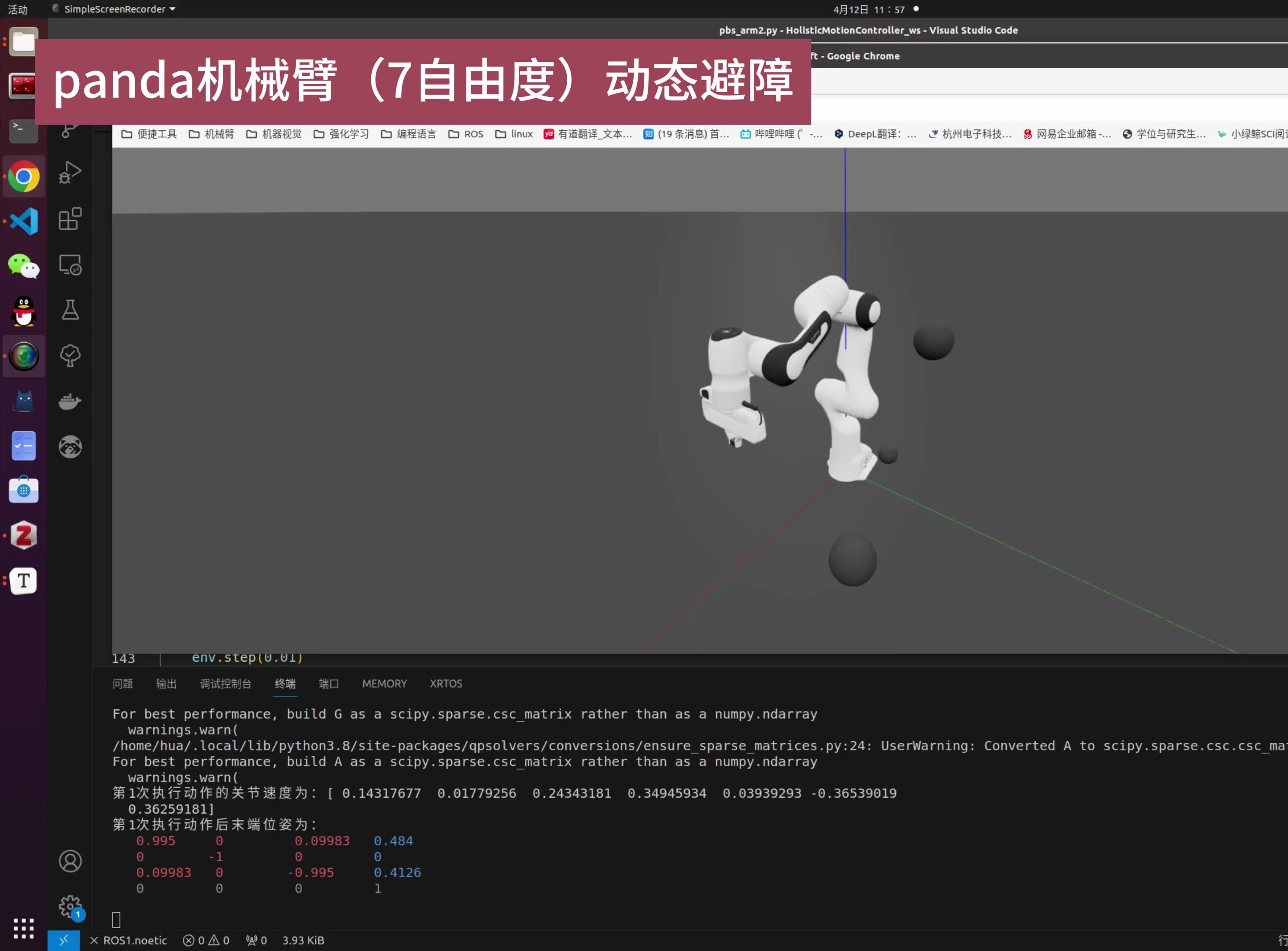Image resolution: width=1288 pixels, height=951 pixels.
Task: Open Software store bag icon in dock
Action: [x=24, y=490]
